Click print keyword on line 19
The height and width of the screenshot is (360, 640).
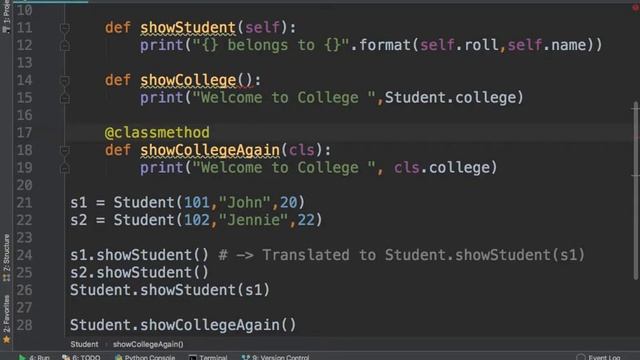(162, 168)
